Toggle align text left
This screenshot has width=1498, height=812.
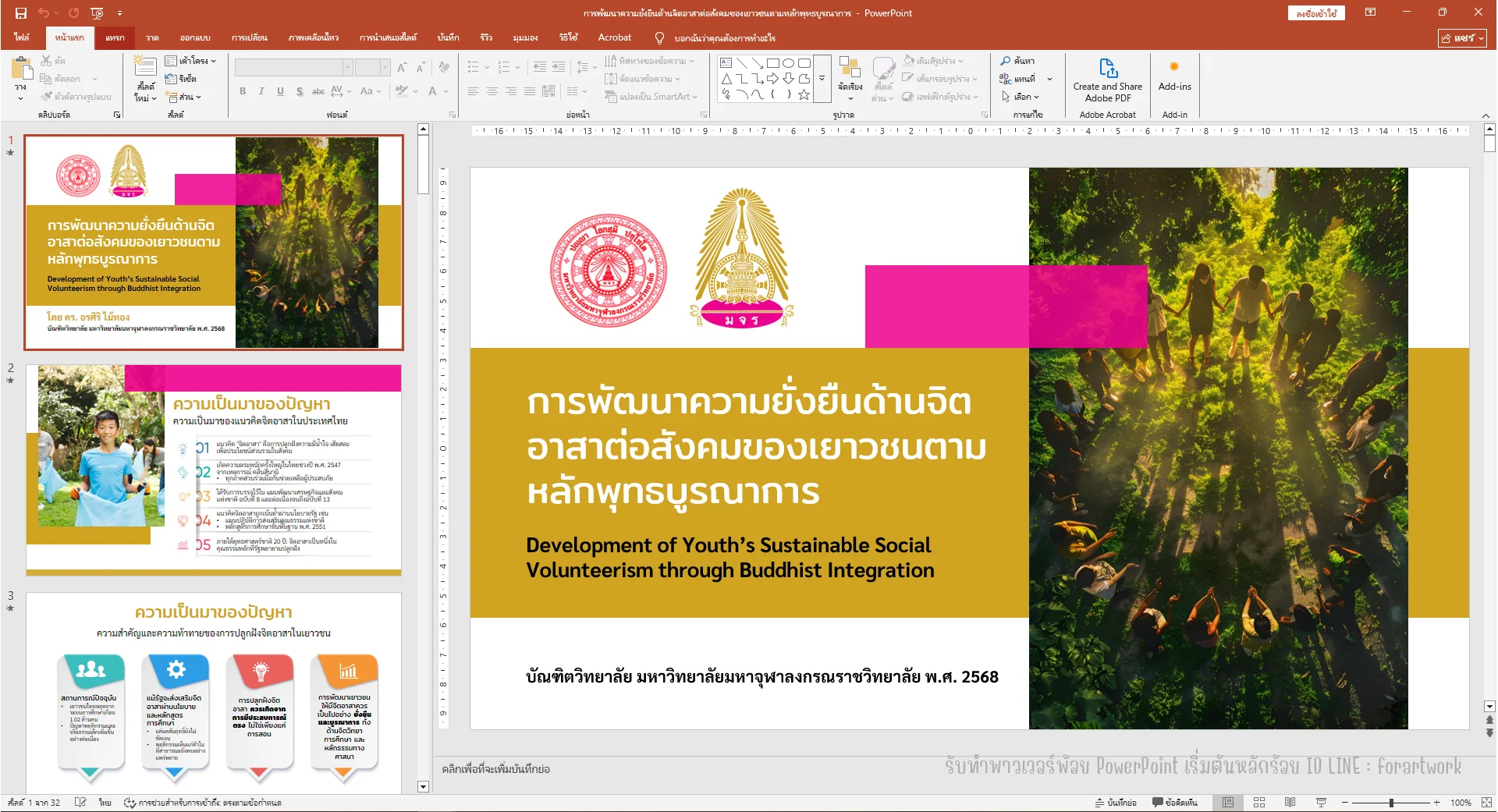[474, 91]
